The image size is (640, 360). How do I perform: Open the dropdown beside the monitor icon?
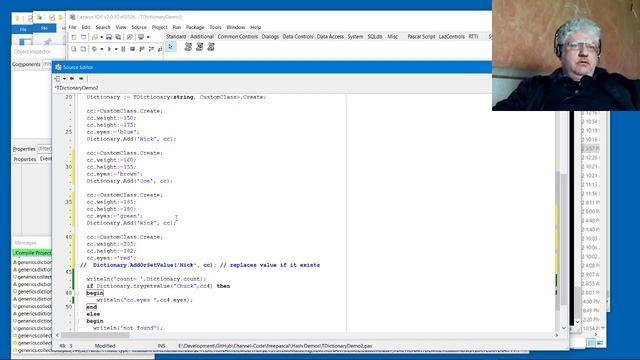click(x=148, y=37)
